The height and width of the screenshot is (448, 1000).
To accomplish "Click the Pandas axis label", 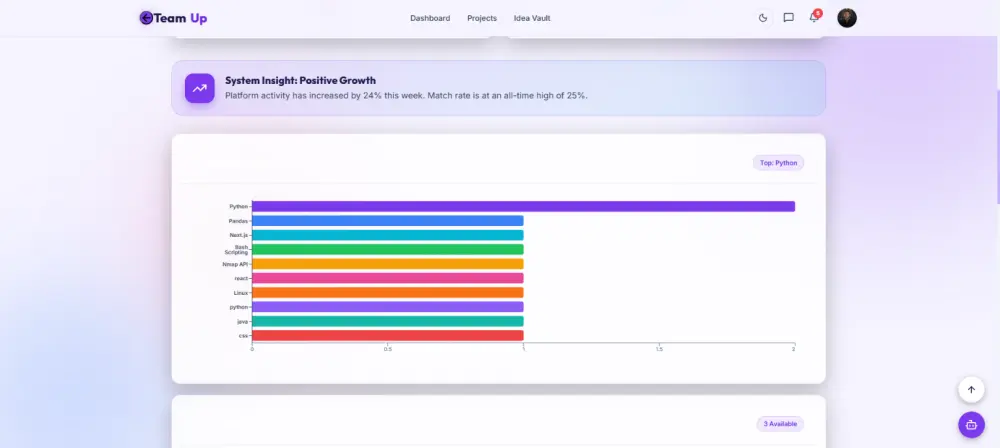I will (x=238, y=221).
